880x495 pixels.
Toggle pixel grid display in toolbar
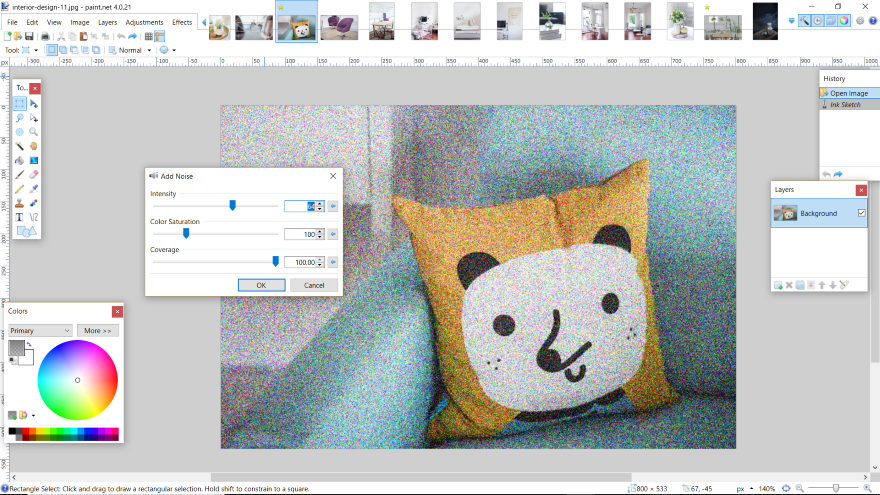coord(148,36)
